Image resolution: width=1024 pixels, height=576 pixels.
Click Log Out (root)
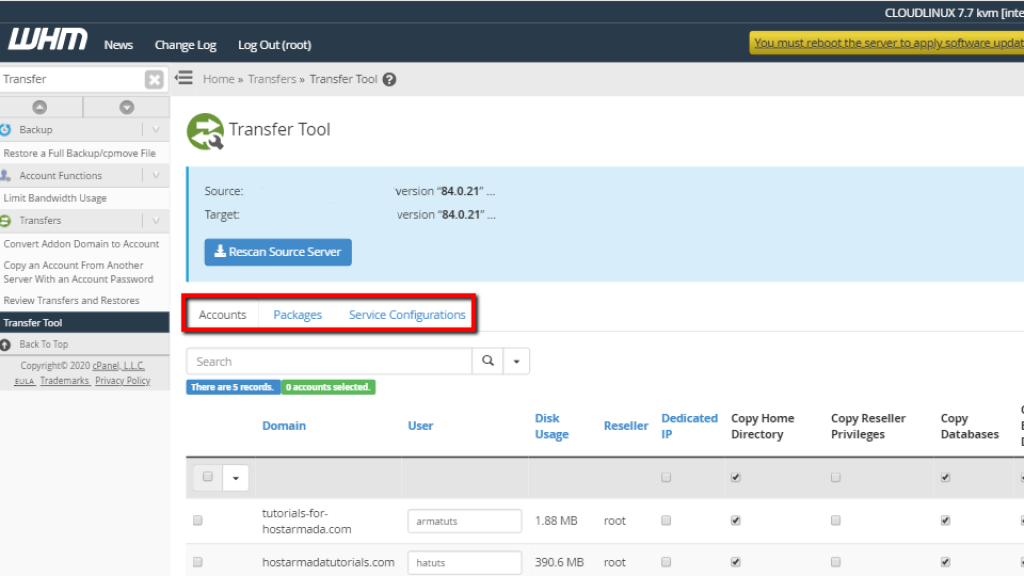[x=274, y=44]
